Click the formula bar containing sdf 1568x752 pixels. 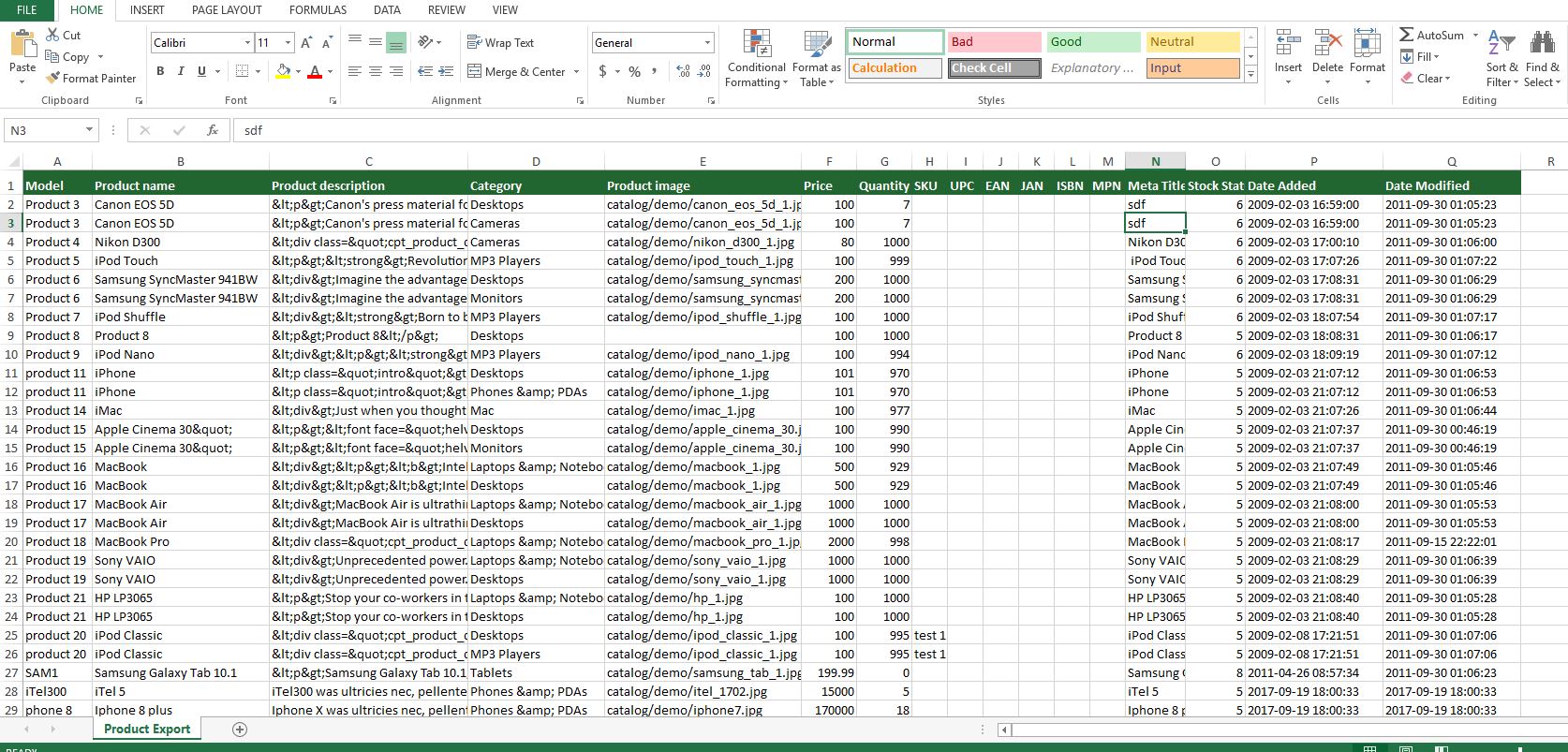[x=899, y=130]
